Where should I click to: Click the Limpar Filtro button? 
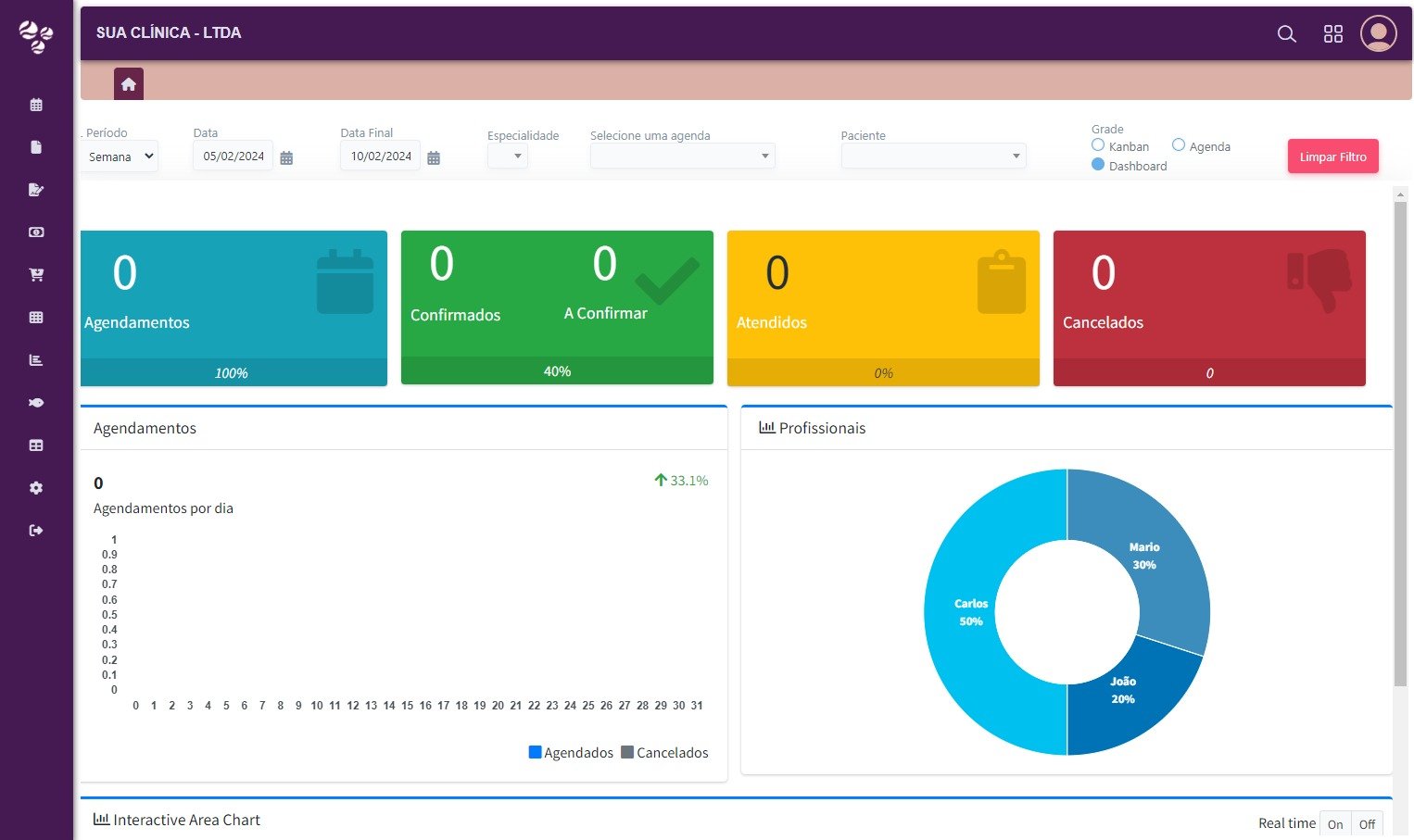(1332, 157)
